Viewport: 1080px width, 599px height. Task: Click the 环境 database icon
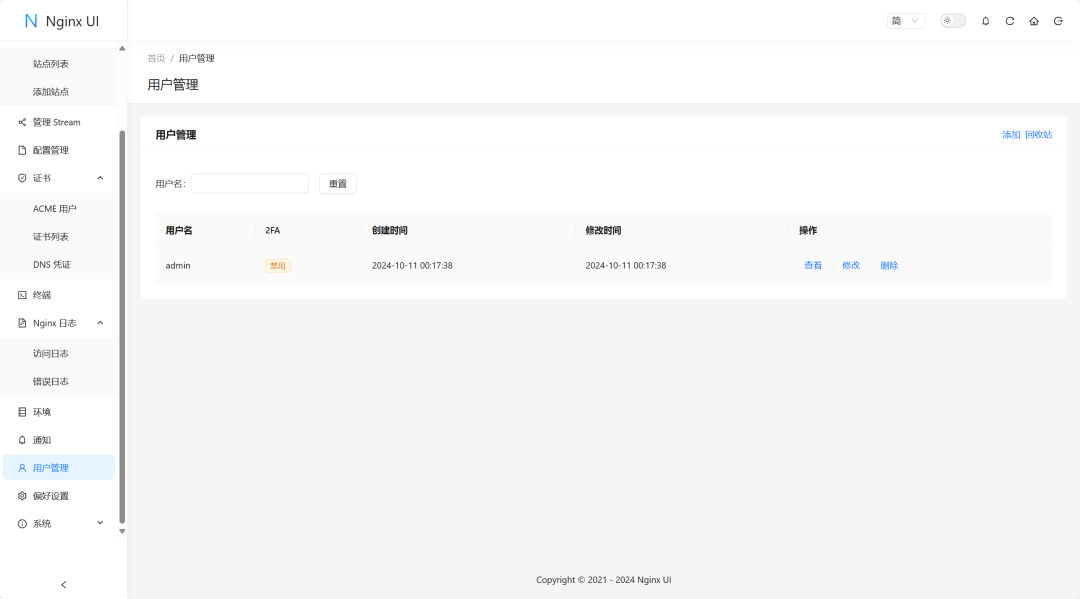[22, 412]
